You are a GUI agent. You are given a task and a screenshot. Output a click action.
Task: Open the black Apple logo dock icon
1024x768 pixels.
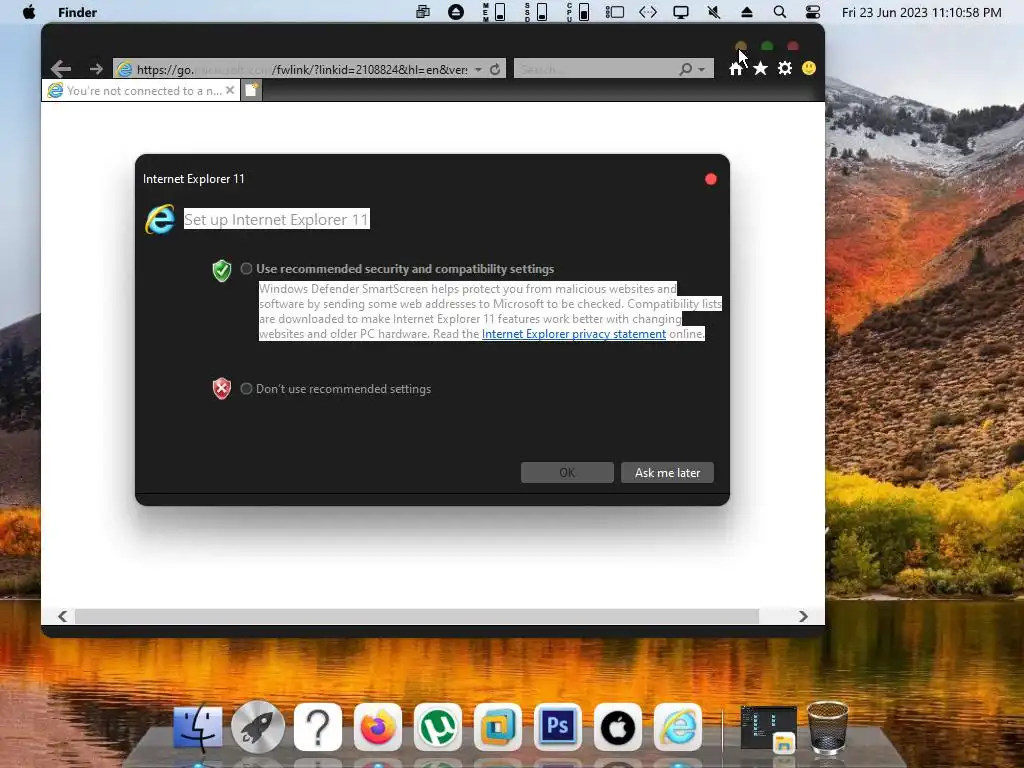click(618, 727)
